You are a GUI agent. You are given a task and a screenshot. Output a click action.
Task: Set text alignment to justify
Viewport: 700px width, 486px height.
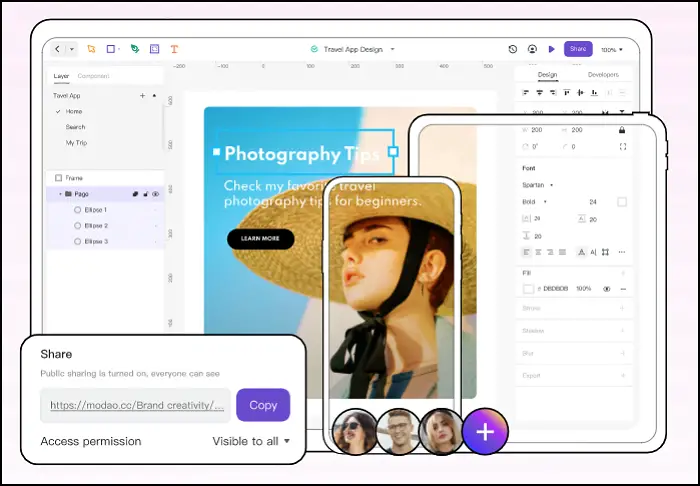pyautogui.click(x=562, y=252)
